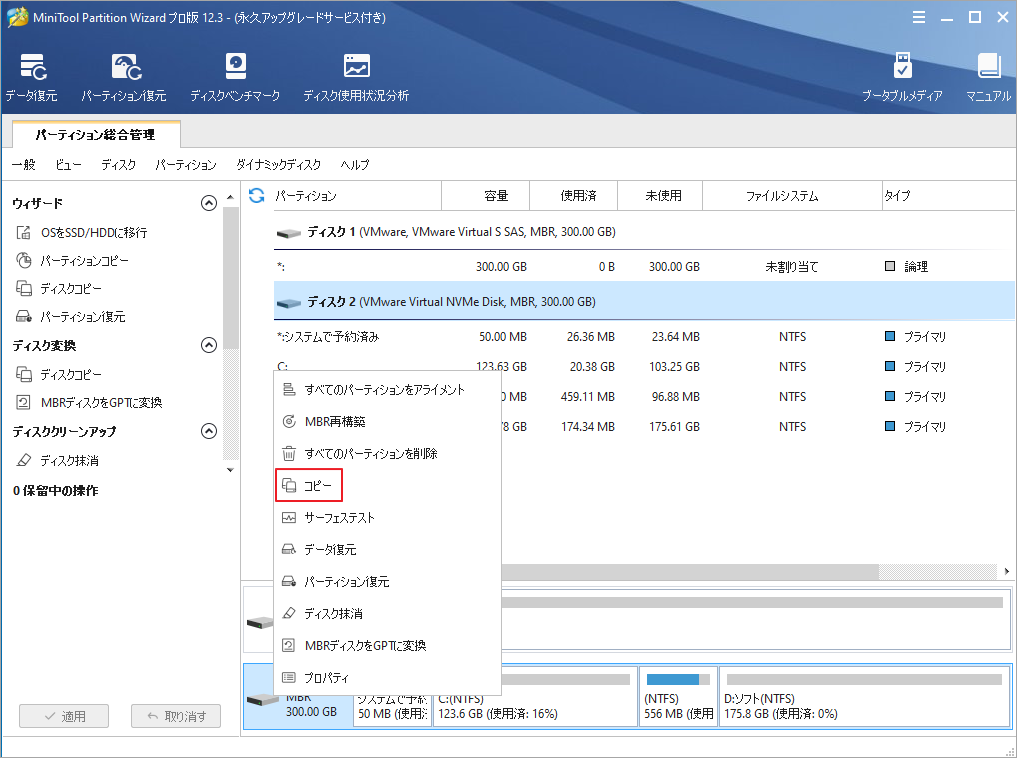Image resolution: width=1017 pixels, height=758 pixels.
Task: Click horizontal scrollbar right arrow in partition list
Action: coord(1006,571)
